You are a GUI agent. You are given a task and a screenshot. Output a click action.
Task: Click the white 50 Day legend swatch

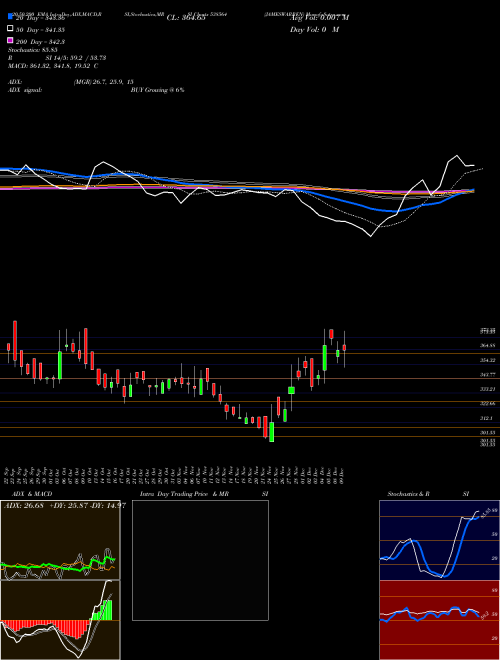coord(11,28)
